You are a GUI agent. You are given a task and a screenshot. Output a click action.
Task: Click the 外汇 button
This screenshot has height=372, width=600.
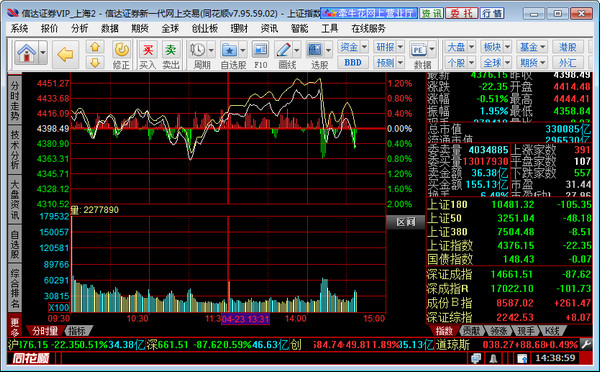point(568,62)
